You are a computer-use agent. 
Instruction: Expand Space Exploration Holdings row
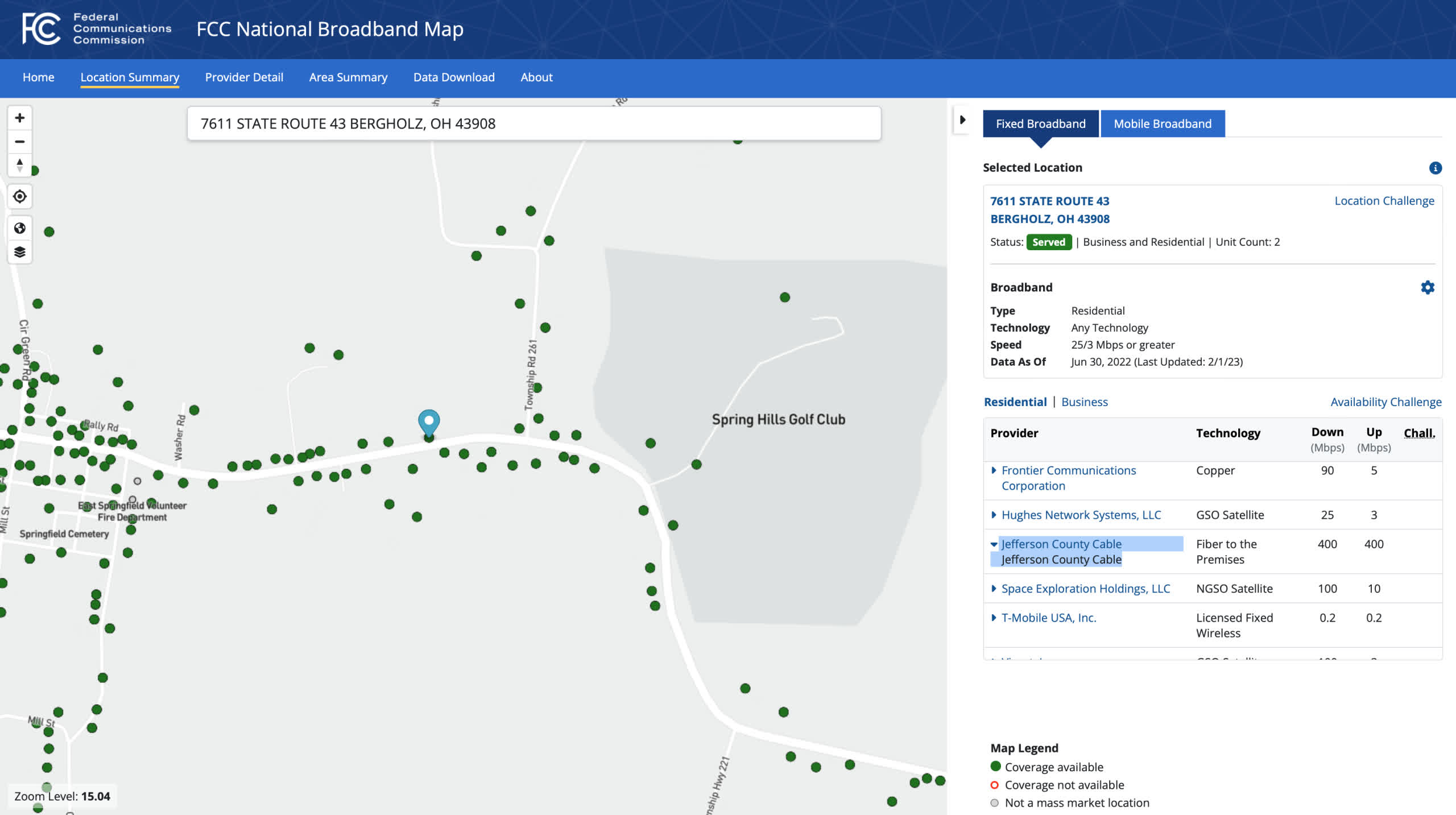(994, 589)
